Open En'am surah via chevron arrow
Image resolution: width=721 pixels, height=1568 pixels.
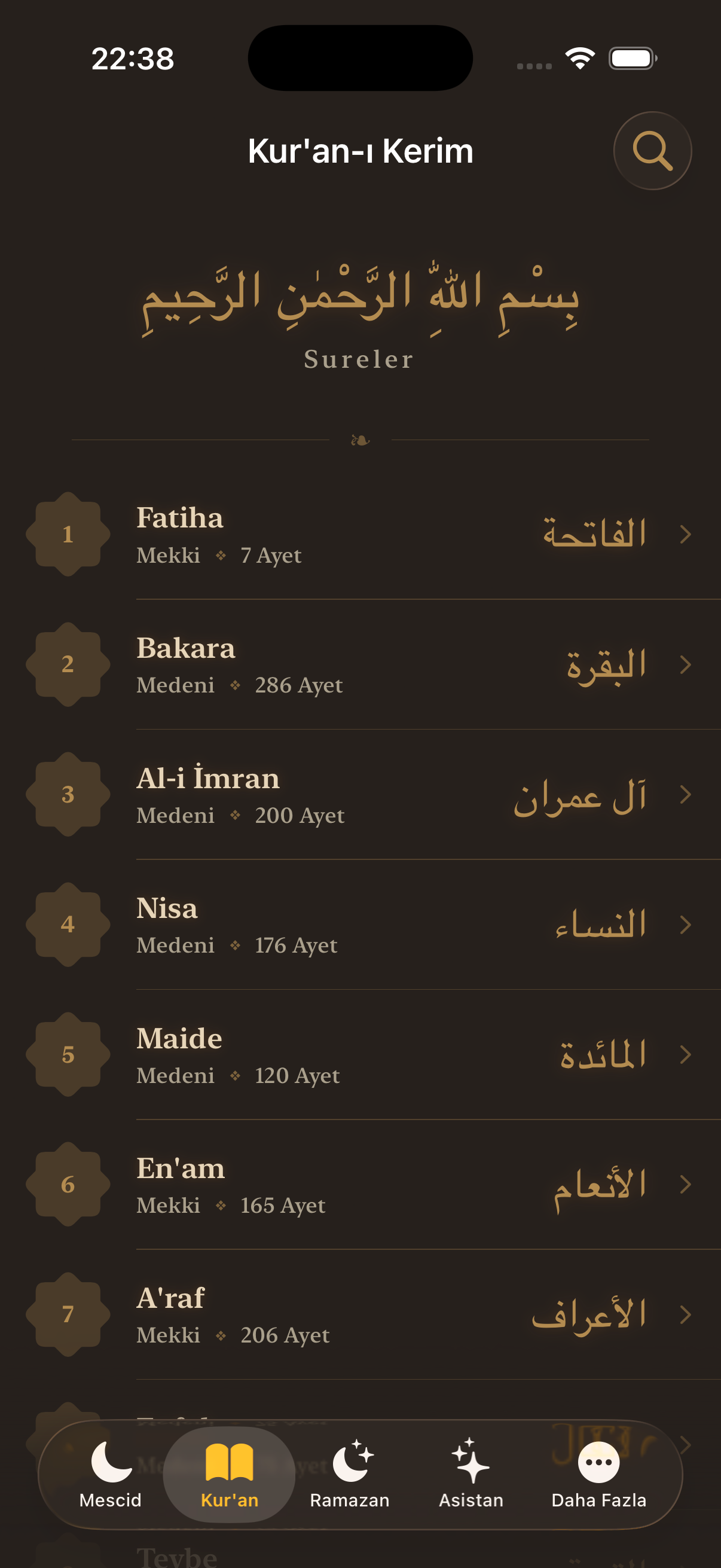[686, 1185]
